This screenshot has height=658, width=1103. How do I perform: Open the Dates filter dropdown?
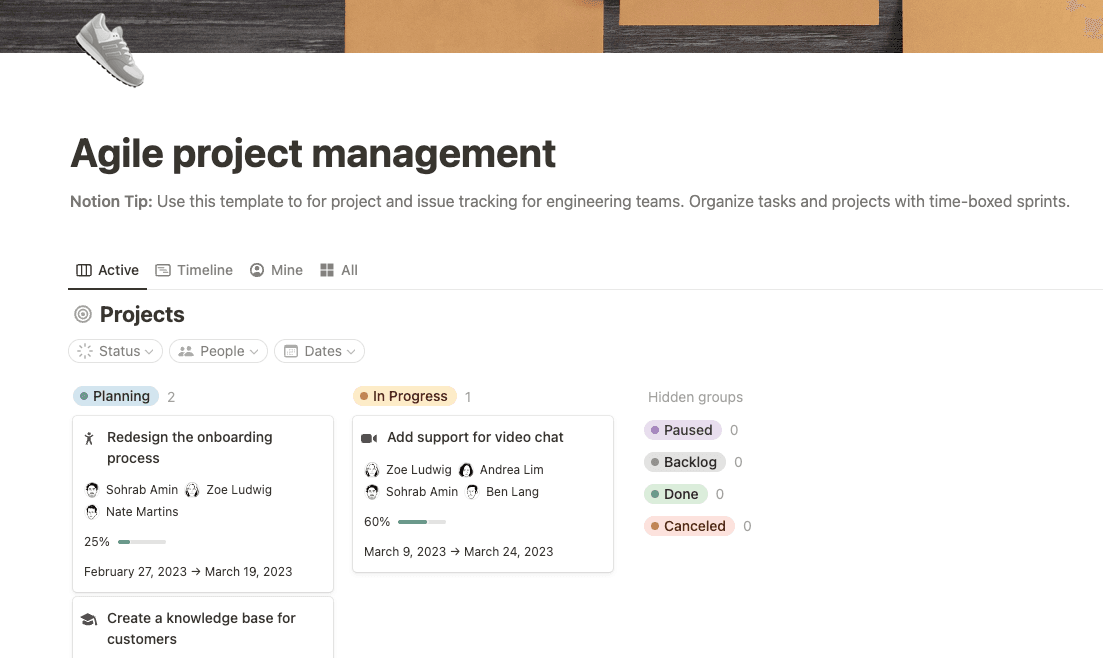click(x=319, y=351)
